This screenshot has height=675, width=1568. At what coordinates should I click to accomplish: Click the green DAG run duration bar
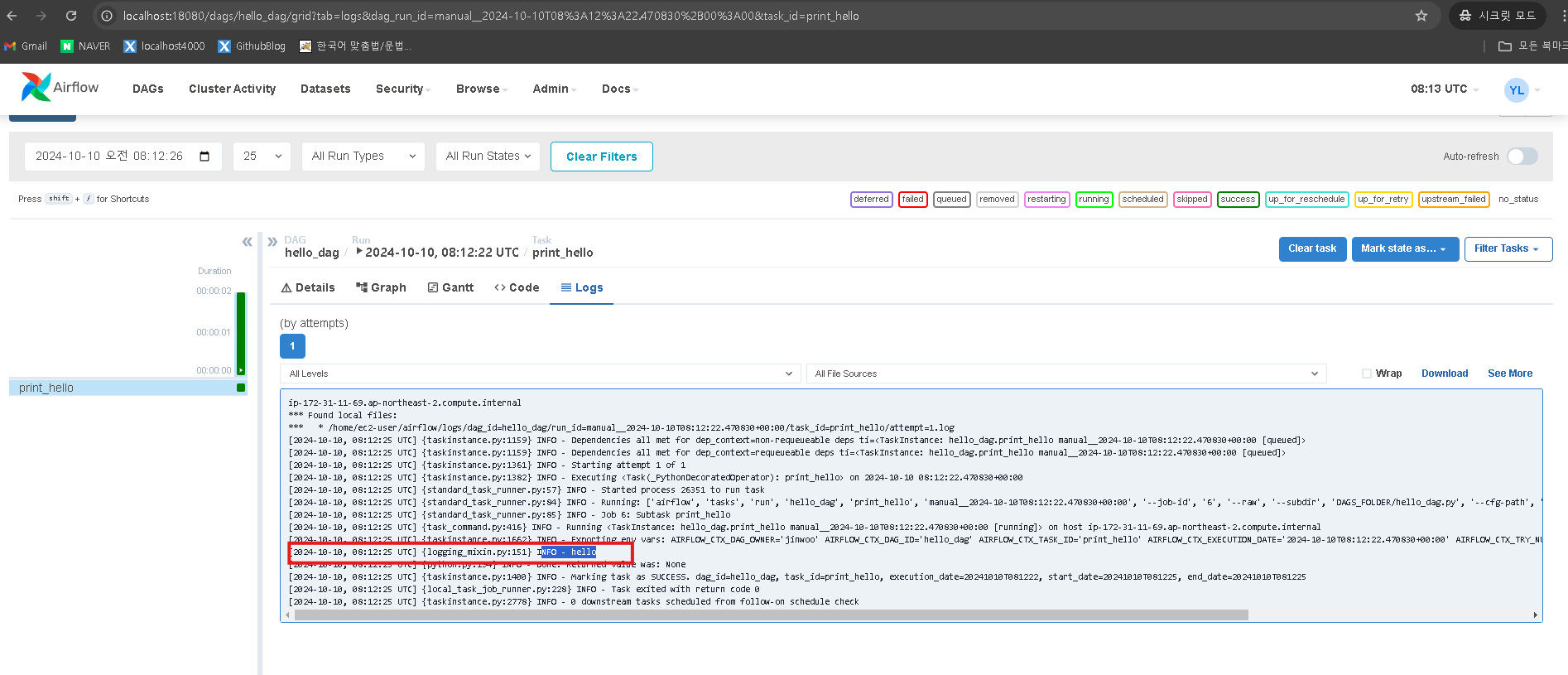[241, 333]
